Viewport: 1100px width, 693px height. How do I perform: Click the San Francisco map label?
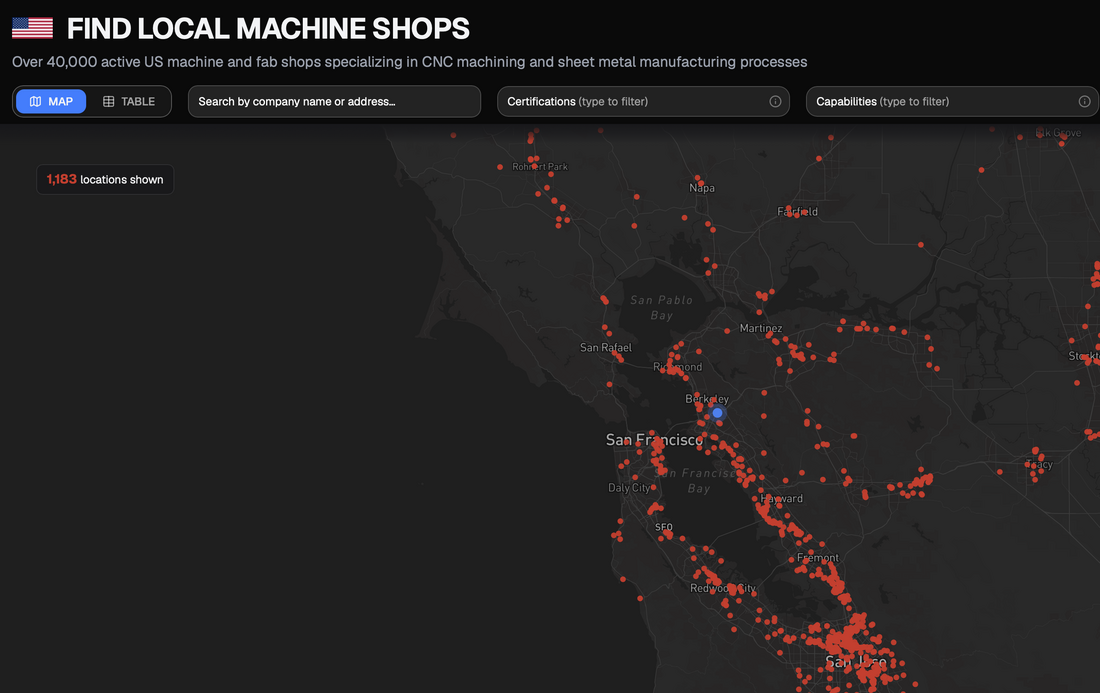click(x=654, y=440)
